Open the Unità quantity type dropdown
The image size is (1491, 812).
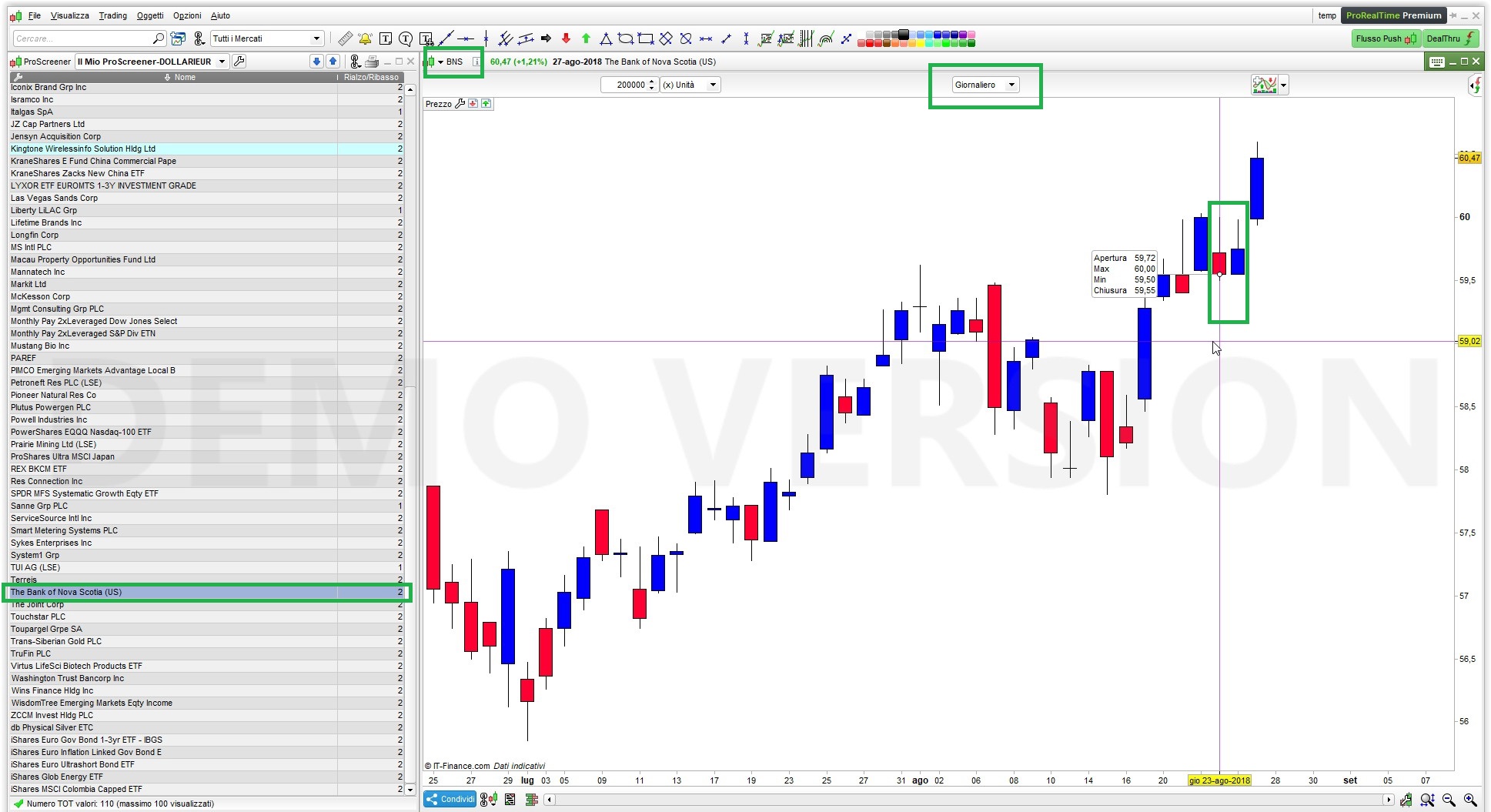690,85
